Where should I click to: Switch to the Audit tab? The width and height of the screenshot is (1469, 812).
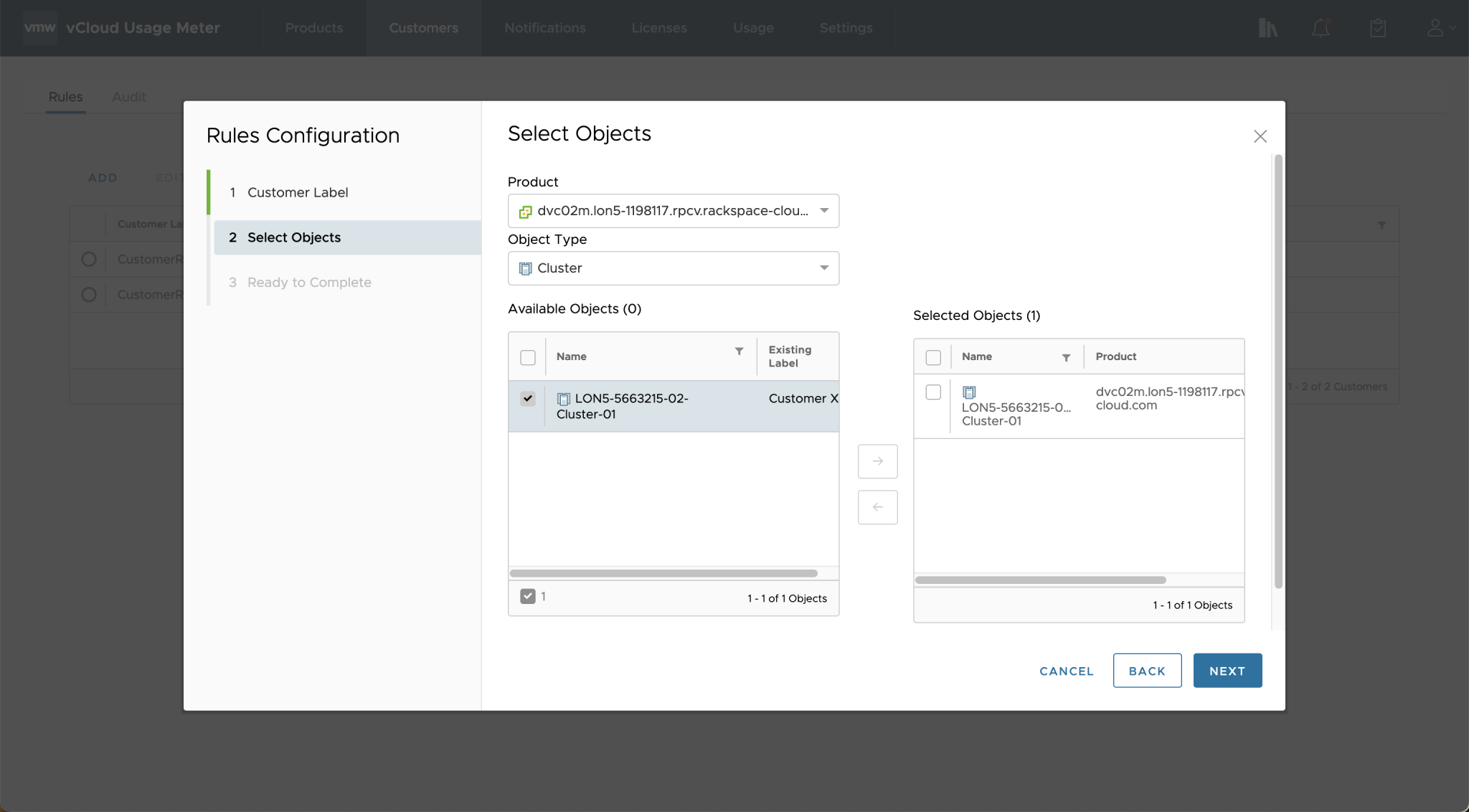click(x=128, y=96)
